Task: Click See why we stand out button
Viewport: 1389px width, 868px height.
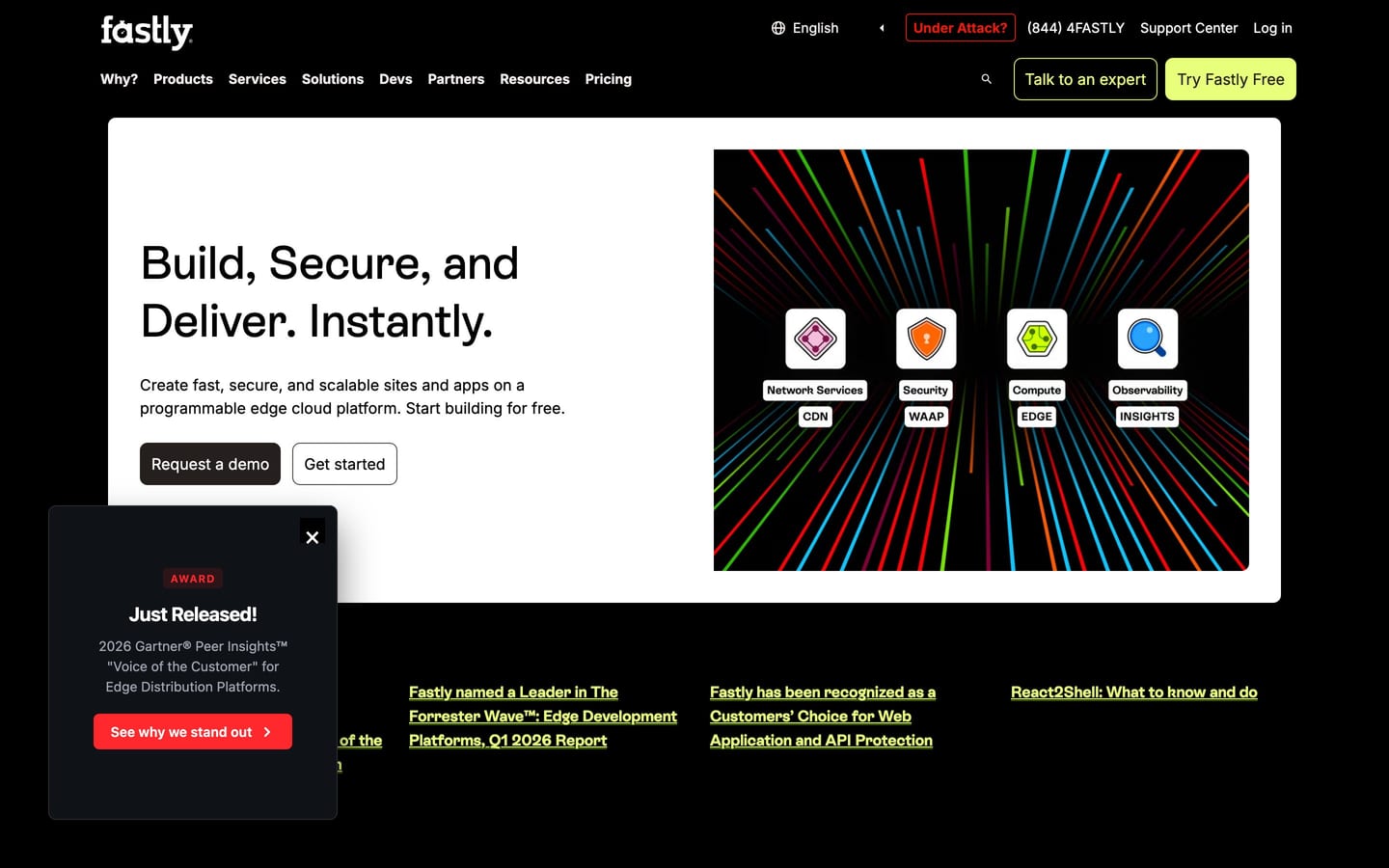Action: pyautogui.click(x=193, y=732)
